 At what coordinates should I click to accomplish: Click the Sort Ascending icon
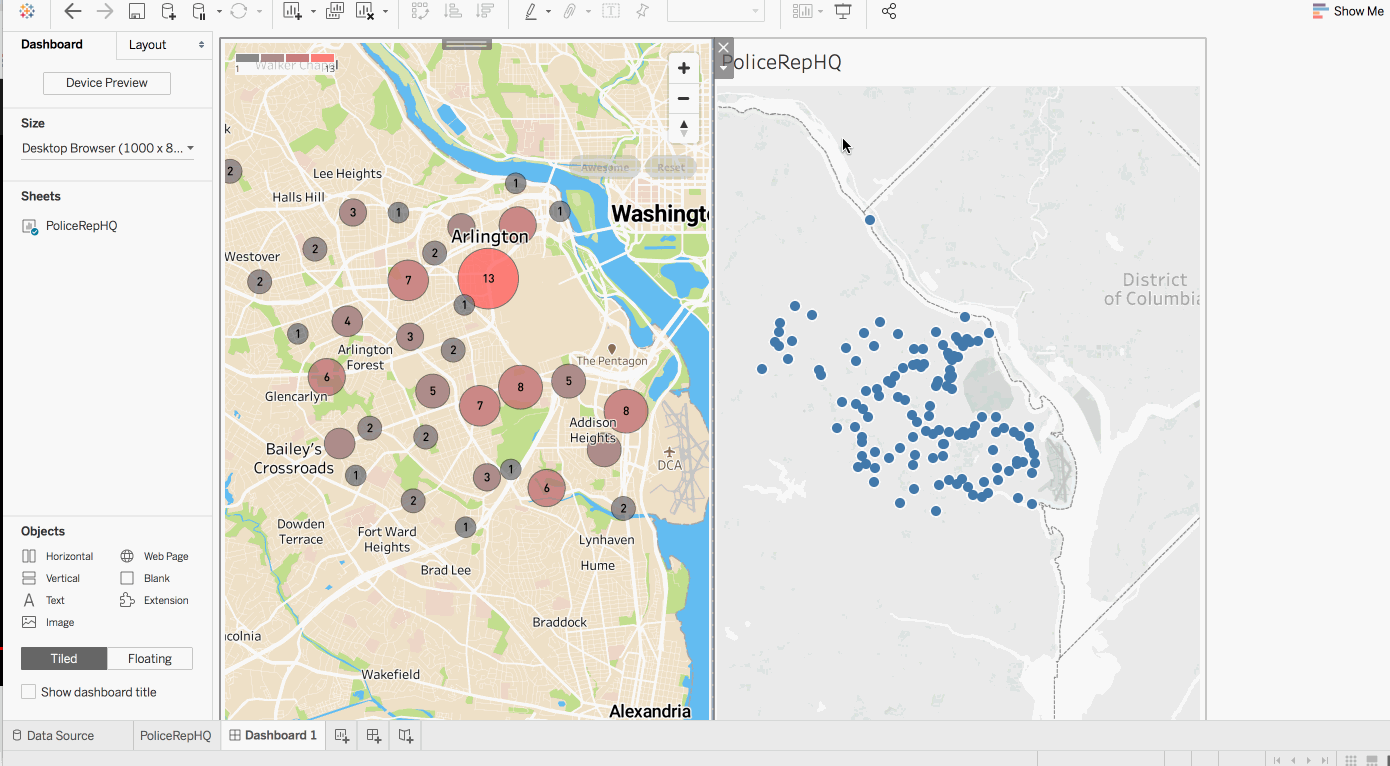coord(452,11)
